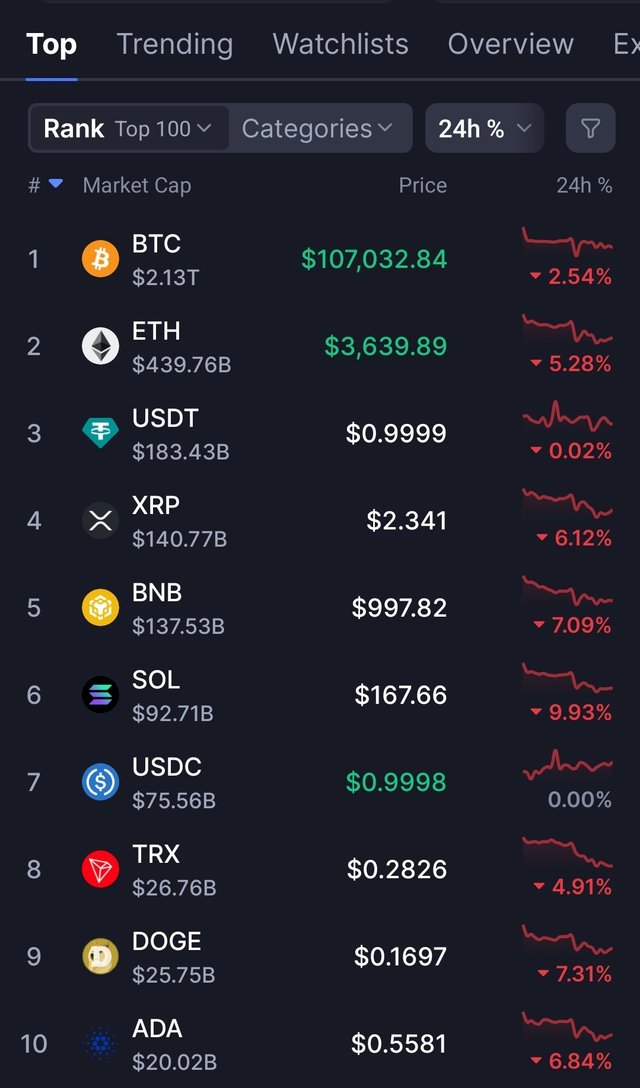Sort by Price column header

422,185
